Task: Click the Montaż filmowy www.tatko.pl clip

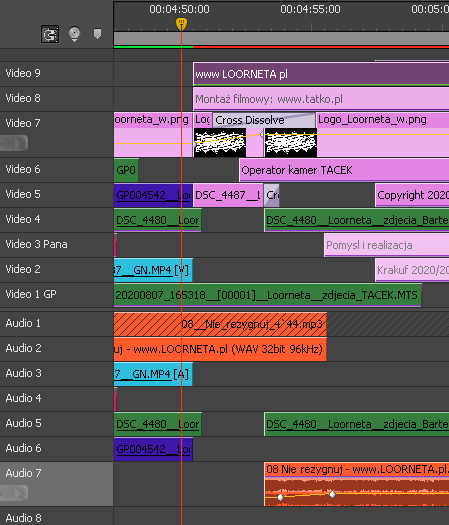Action: [321, 99]
